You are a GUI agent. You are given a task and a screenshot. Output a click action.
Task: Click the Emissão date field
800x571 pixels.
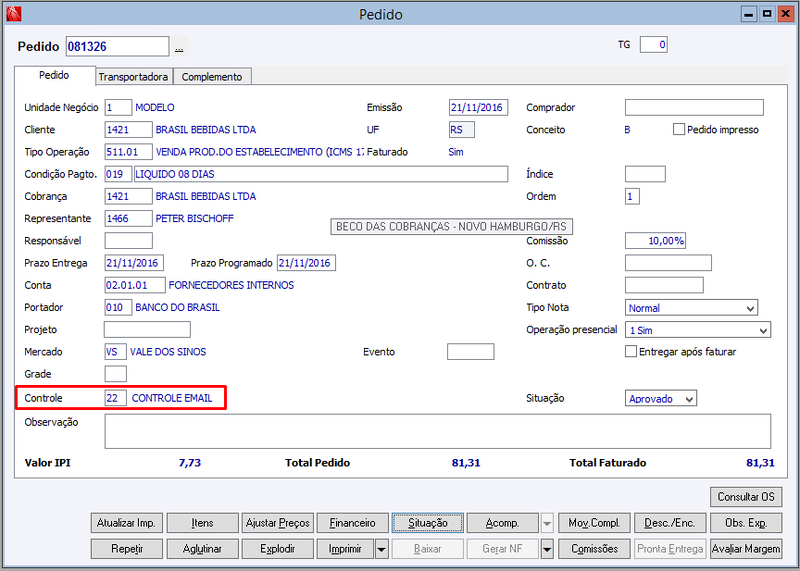(x=479, y=108)
